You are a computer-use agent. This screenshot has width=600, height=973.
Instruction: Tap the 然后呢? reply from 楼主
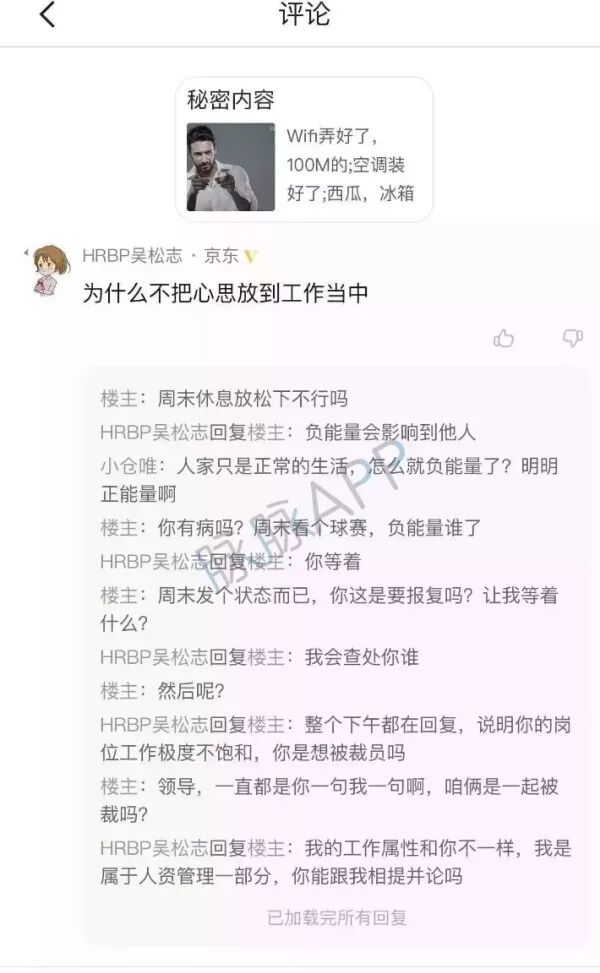[x=163, y=691]
